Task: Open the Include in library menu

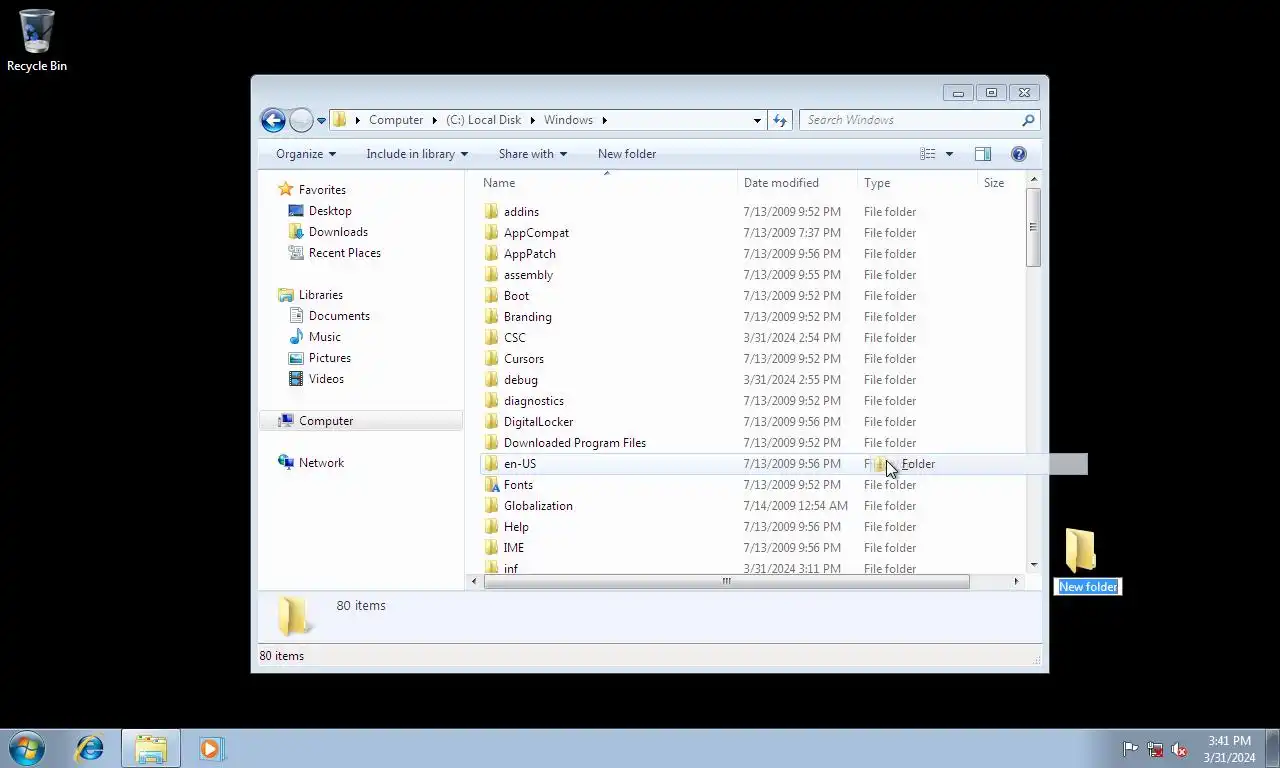Action: [417, 154]
